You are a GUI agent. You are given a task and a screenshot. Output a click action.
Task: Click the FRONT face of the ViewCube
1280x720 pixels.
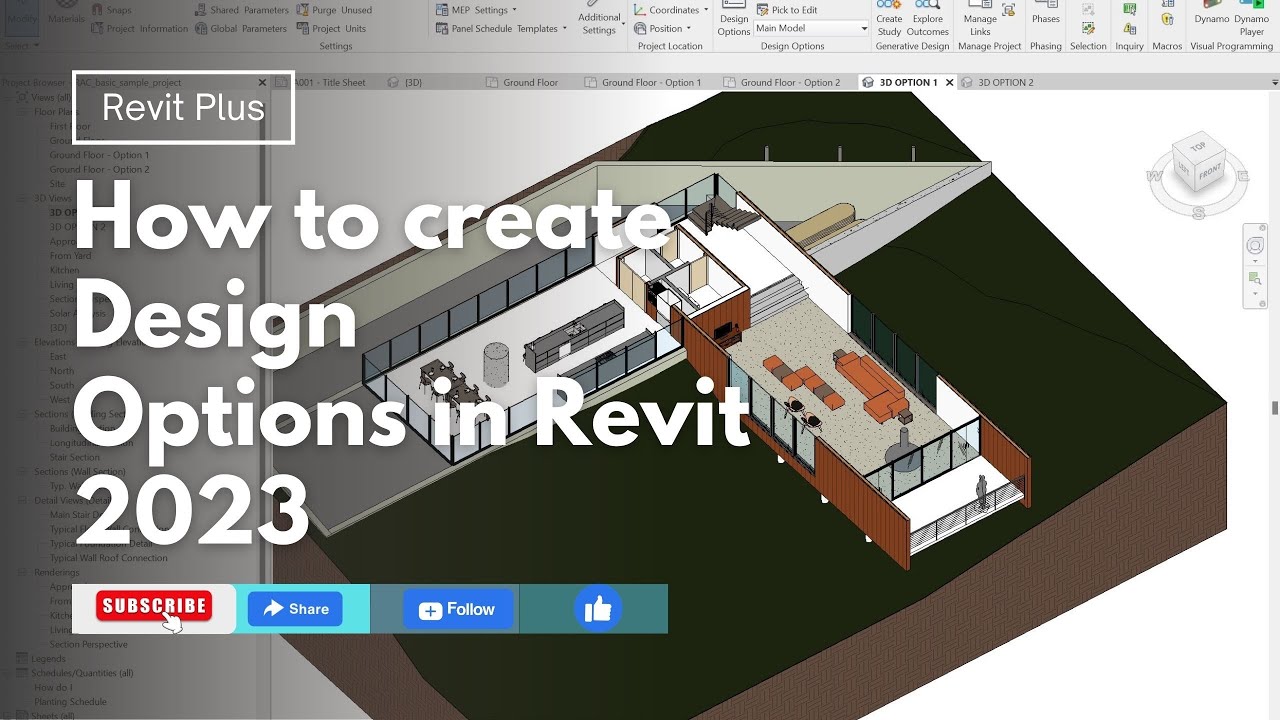1210,171
